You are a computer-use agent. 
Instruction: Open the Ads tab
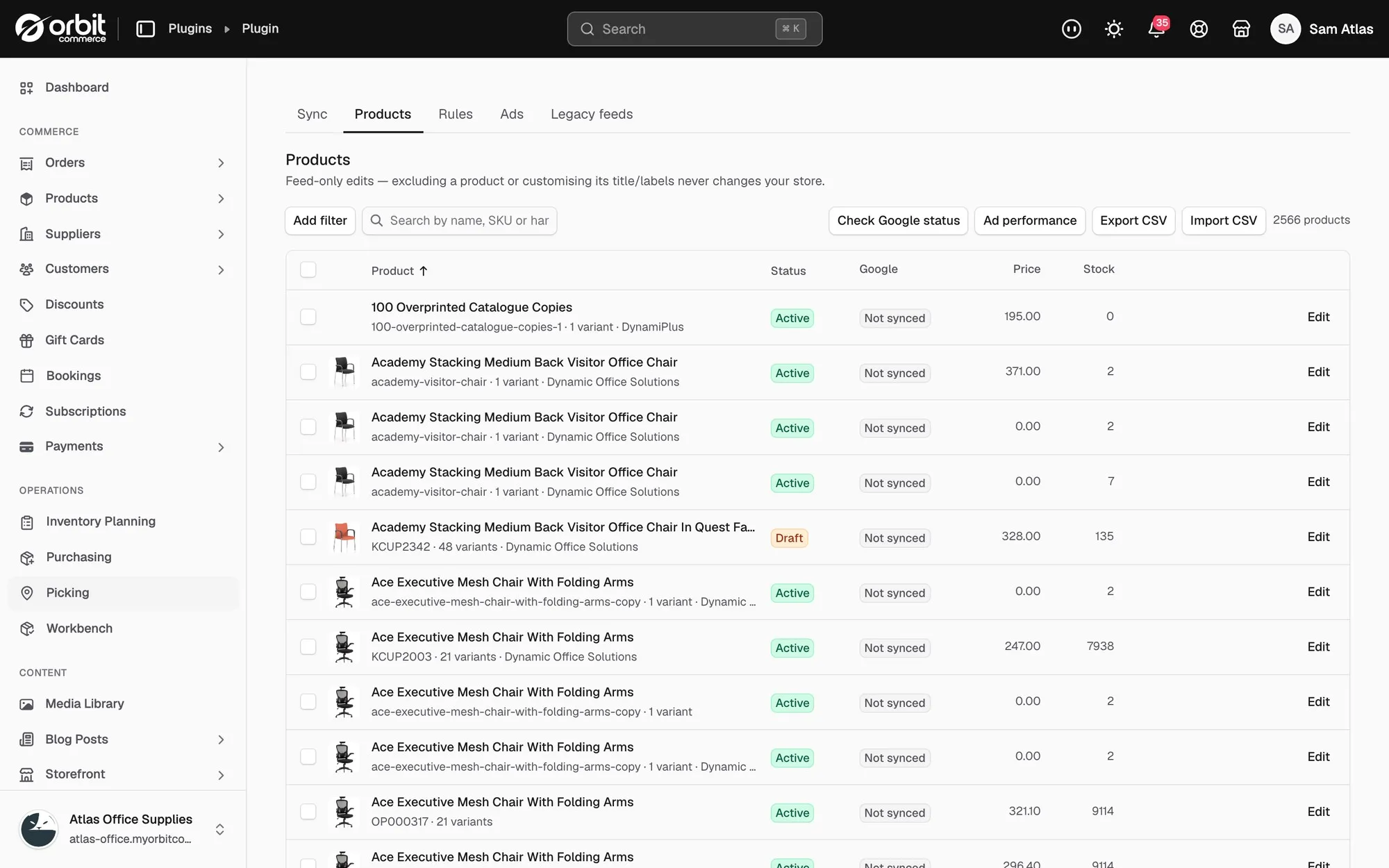(x=512, y=115)
